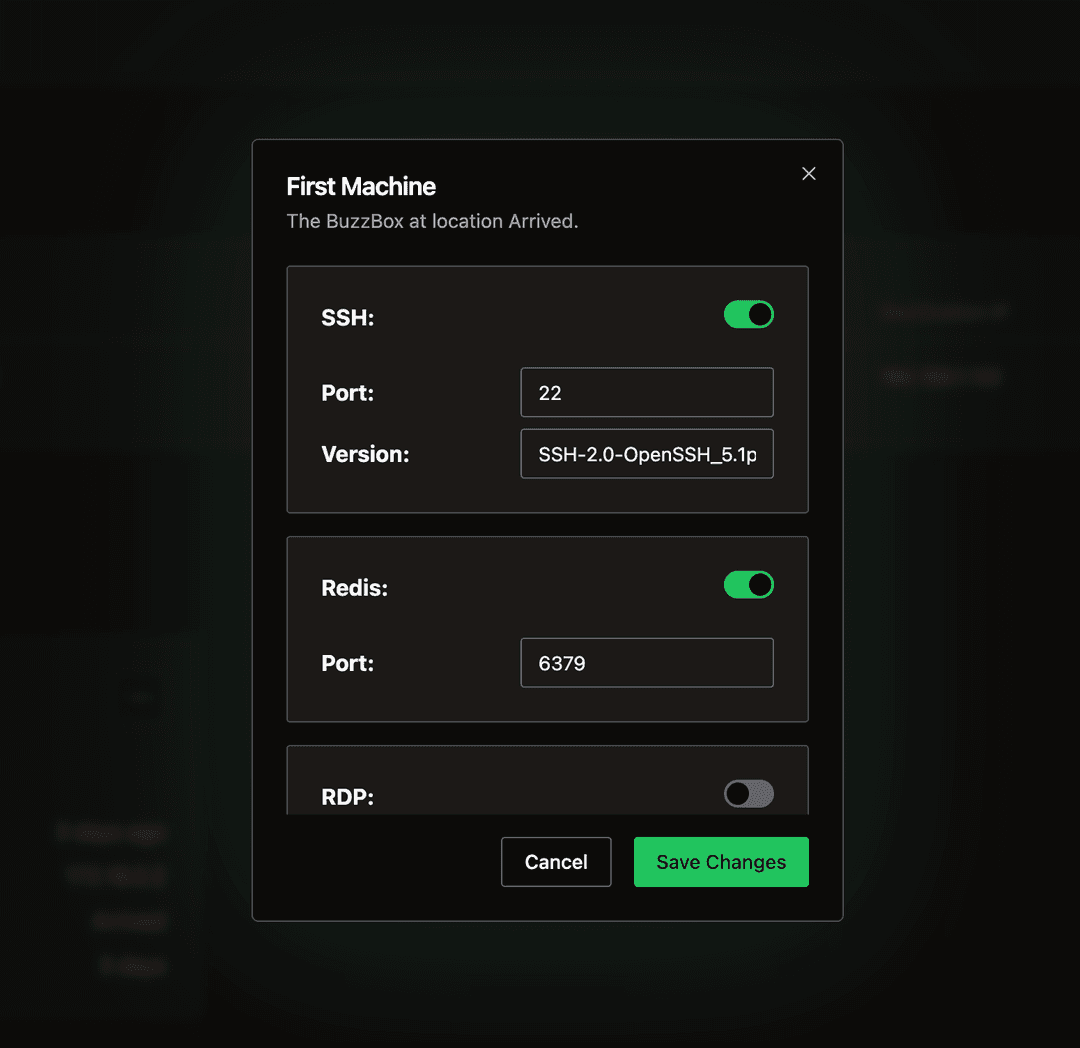Enable the RDP toggle switch
This screenshot has height=1048, width=1080.
tap(748, 794)
